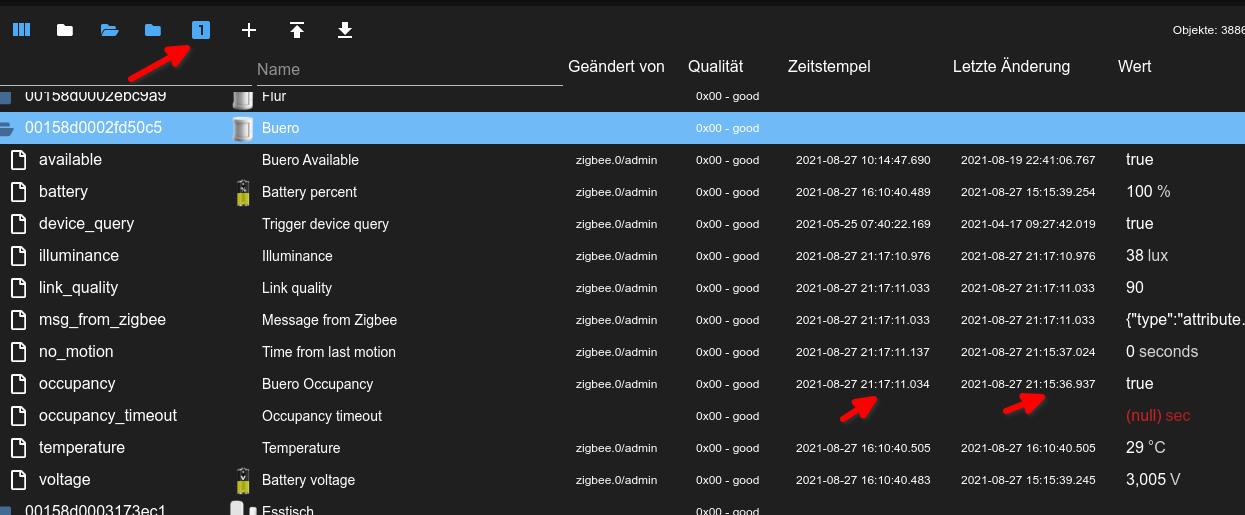
Task: Open the column configuration icon
Action: (21, 30)
